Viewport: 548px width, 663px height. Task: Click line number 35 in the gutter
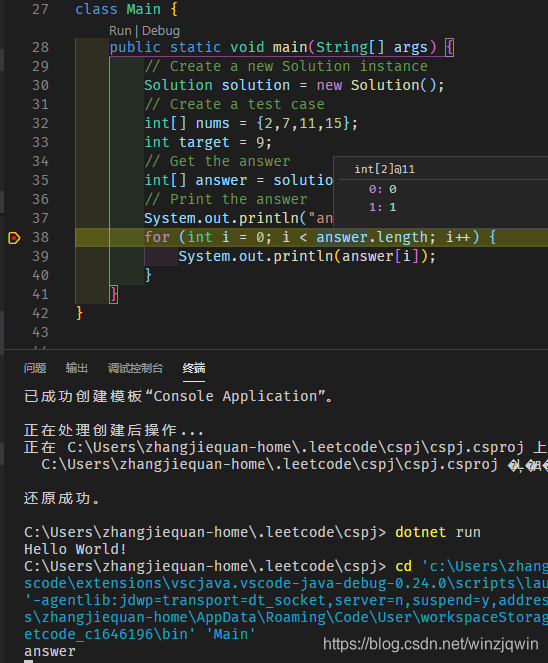pyautogui.click(x=41, y=181)
